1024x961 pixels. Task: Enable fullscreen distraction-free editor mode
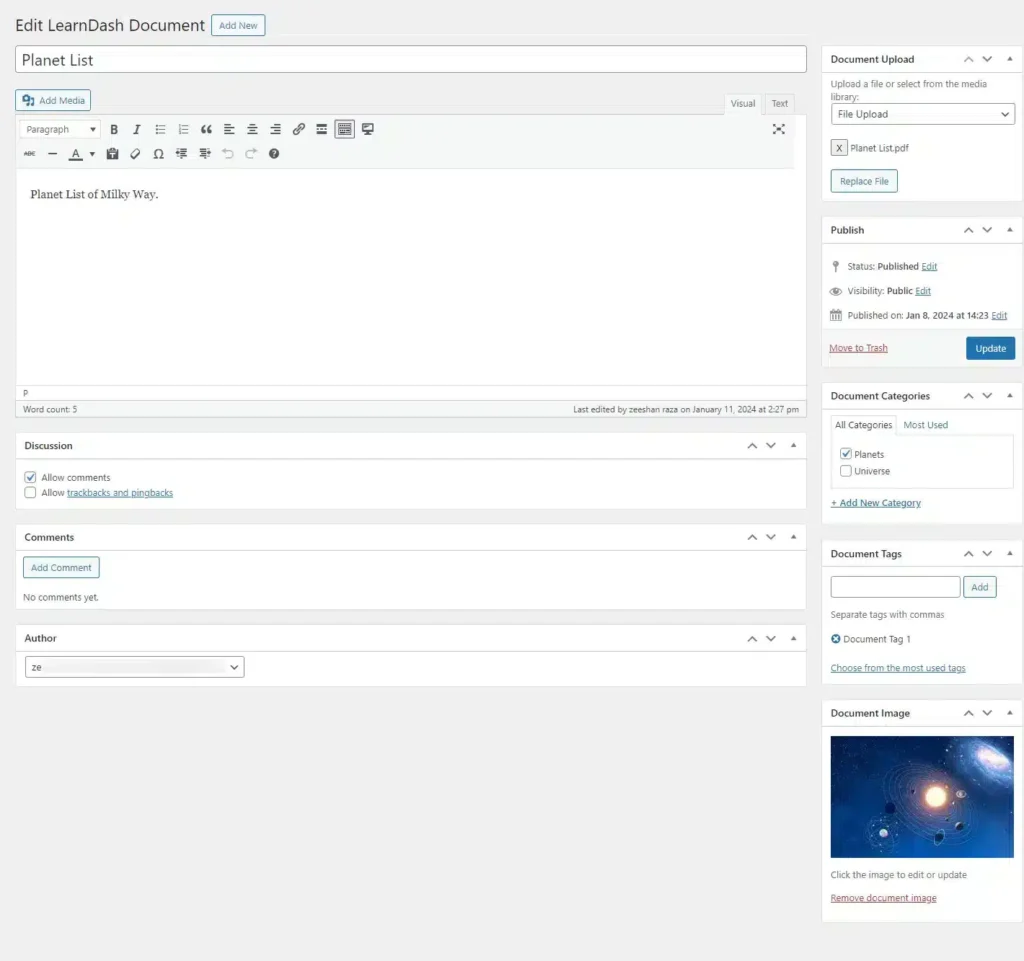(x=778, y=129)
